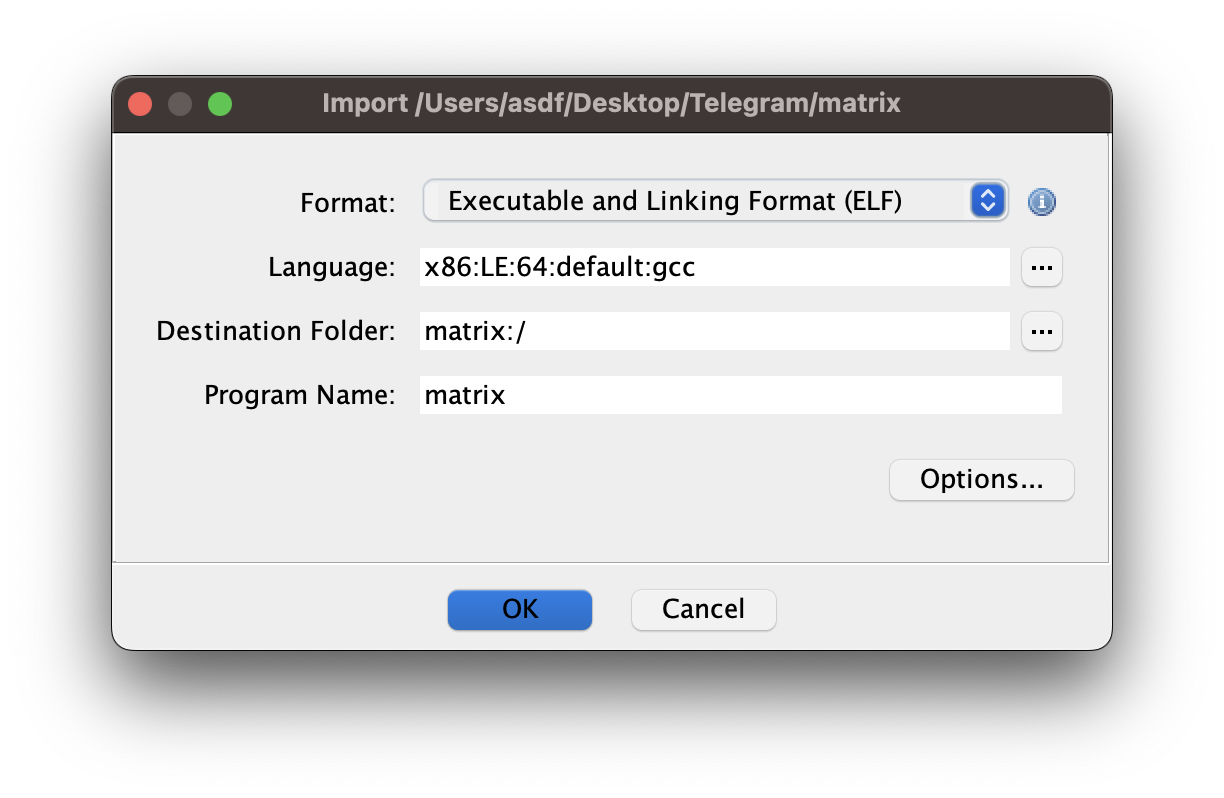This screenshot has width=1224, height=798.
Task: Click the "Format:" label
Action: [x=348, y=203]
